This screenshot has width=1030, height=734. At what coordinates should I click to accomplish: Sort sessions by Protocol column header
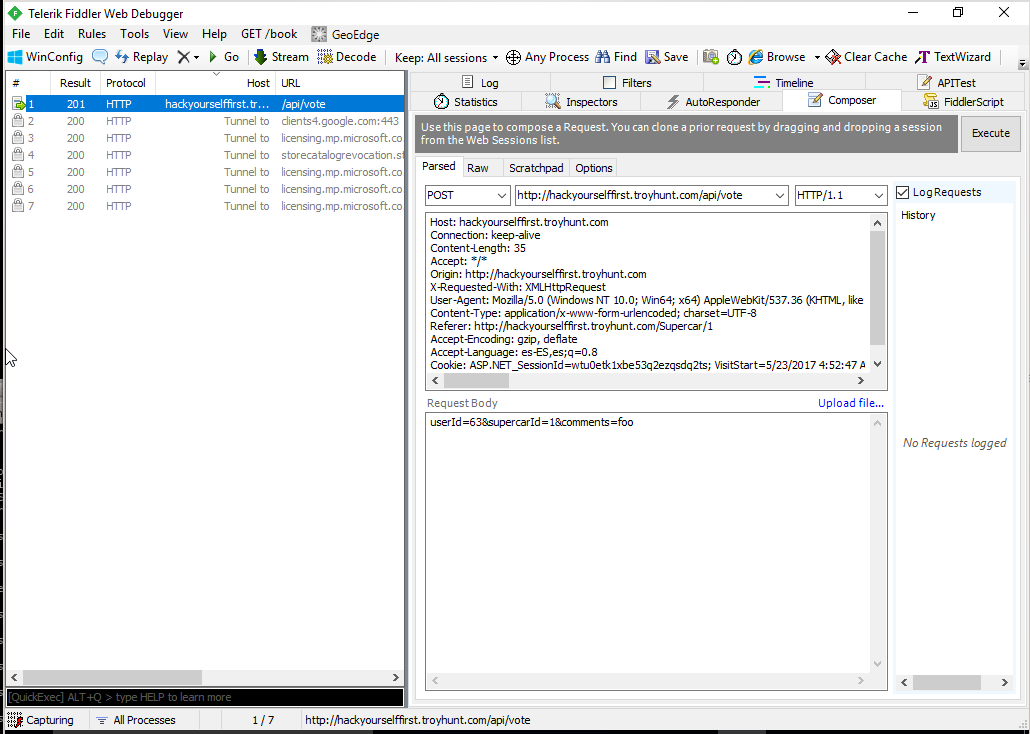coord(126,83)
